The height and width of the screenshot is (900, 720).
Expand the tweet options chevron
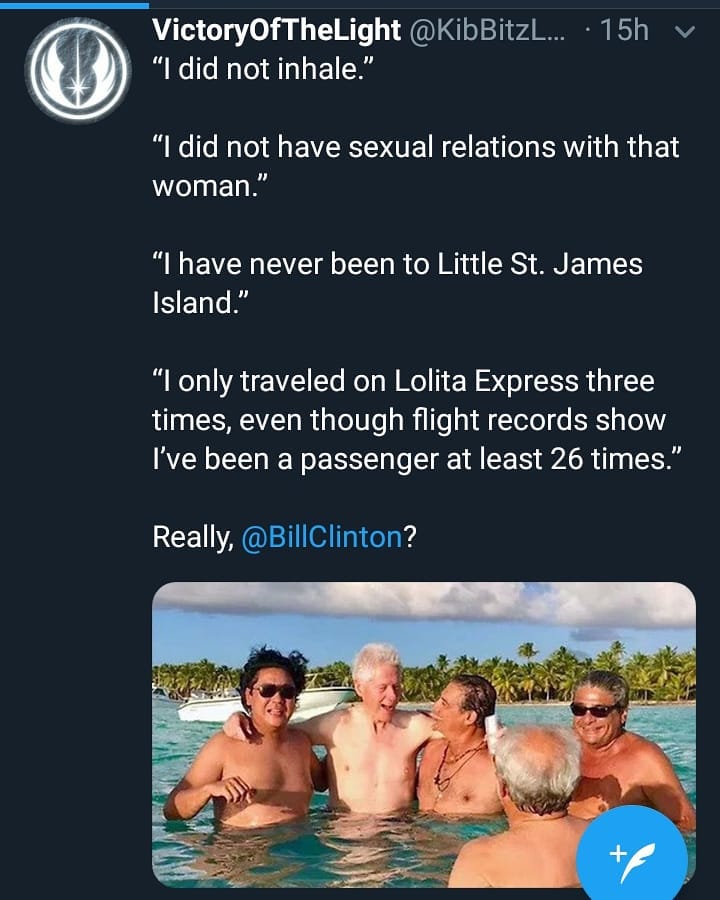[685, 32]
